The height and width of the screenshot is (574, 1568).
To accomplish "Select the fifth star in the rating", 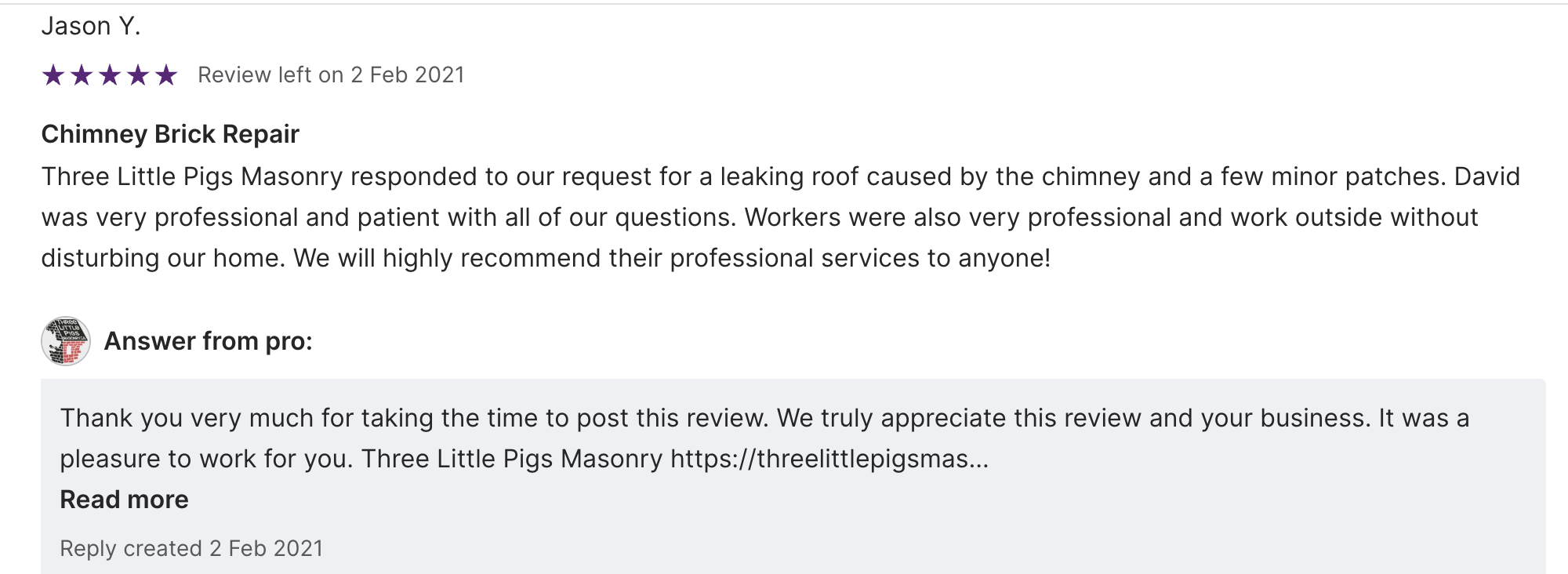I will coord(166,75).
